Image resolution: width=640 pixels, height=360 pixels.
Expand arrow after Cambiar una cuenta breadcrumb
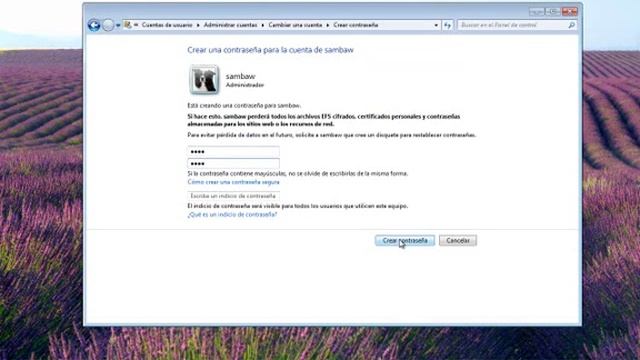point(327,25)
